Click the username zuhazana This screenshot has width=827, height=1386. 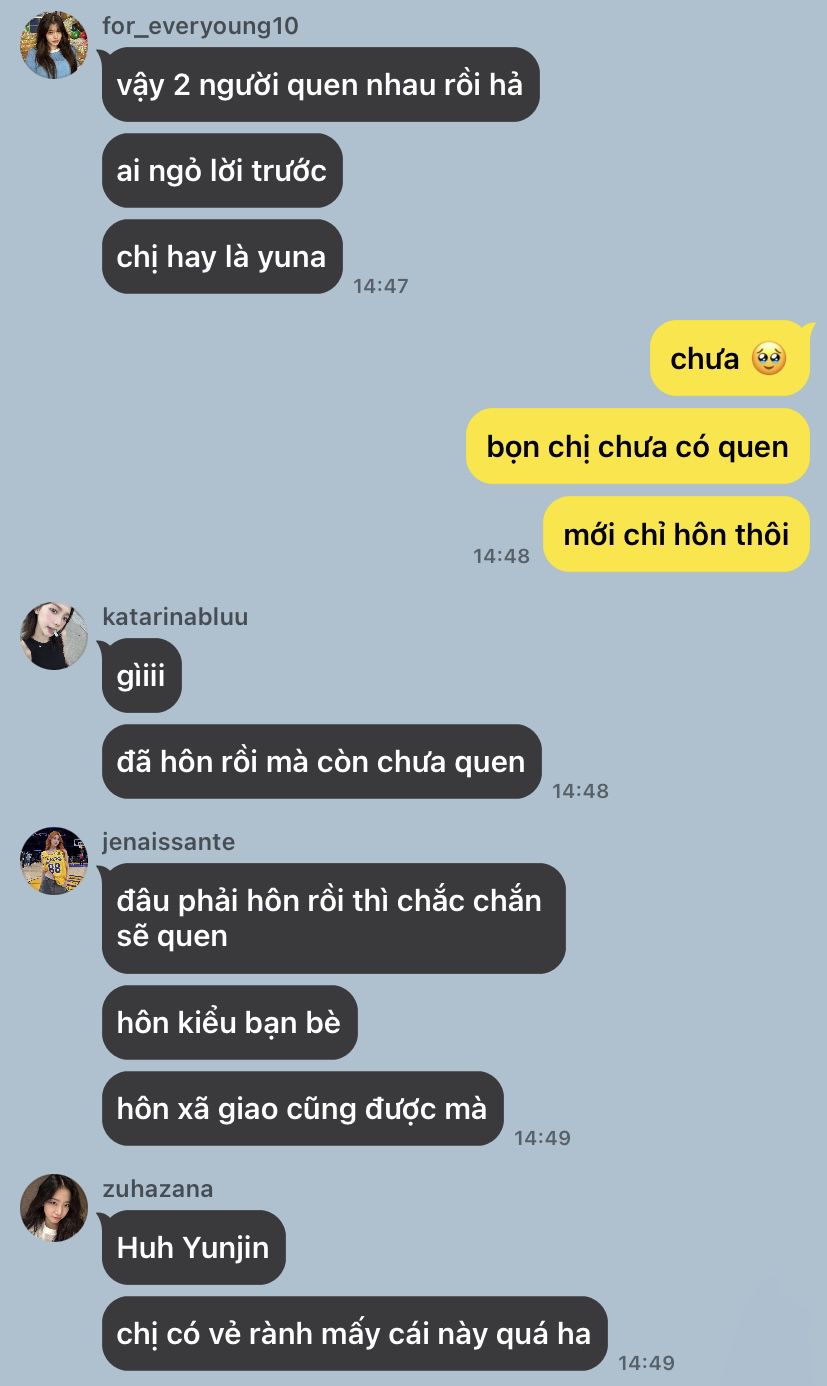click(x=157, y=1189)
